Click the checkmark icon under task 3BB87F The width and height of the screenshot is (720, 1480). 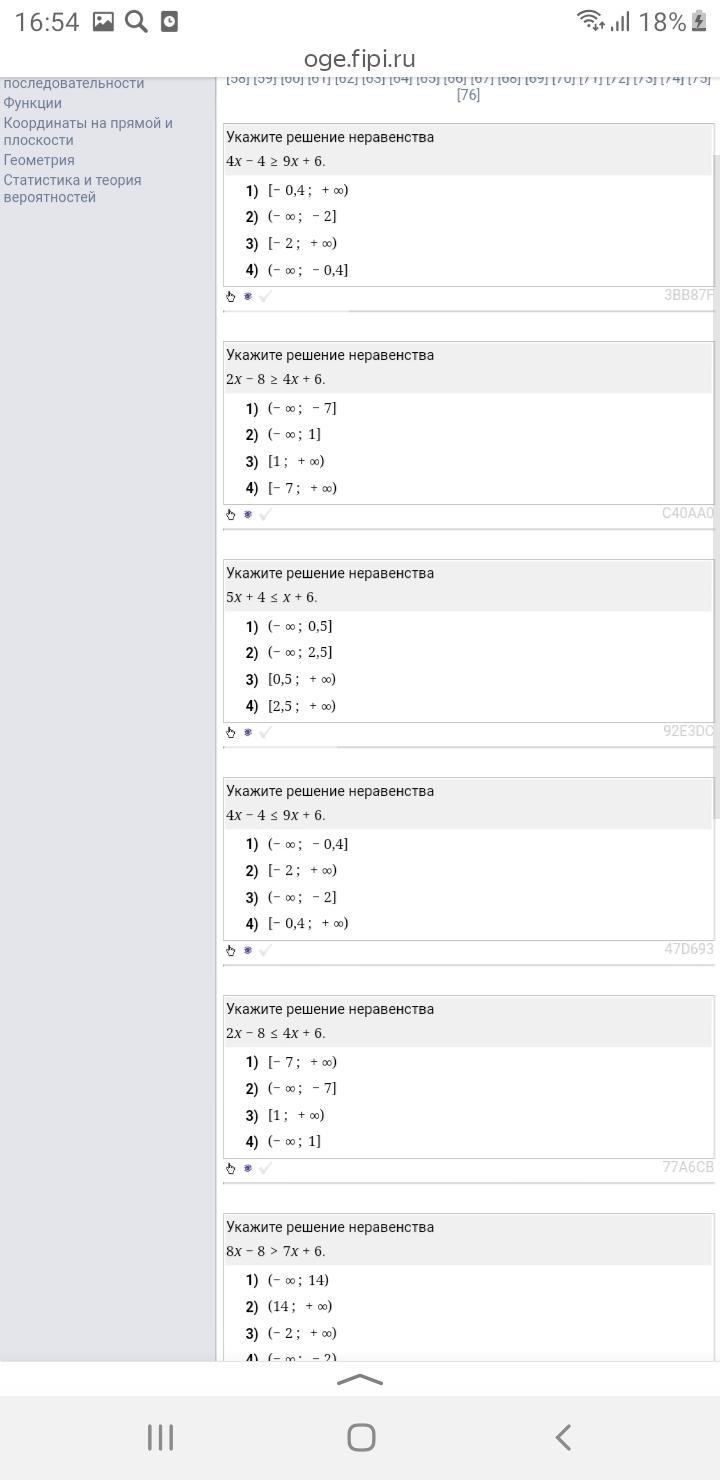pyautogui.click(x=265, y=296)
